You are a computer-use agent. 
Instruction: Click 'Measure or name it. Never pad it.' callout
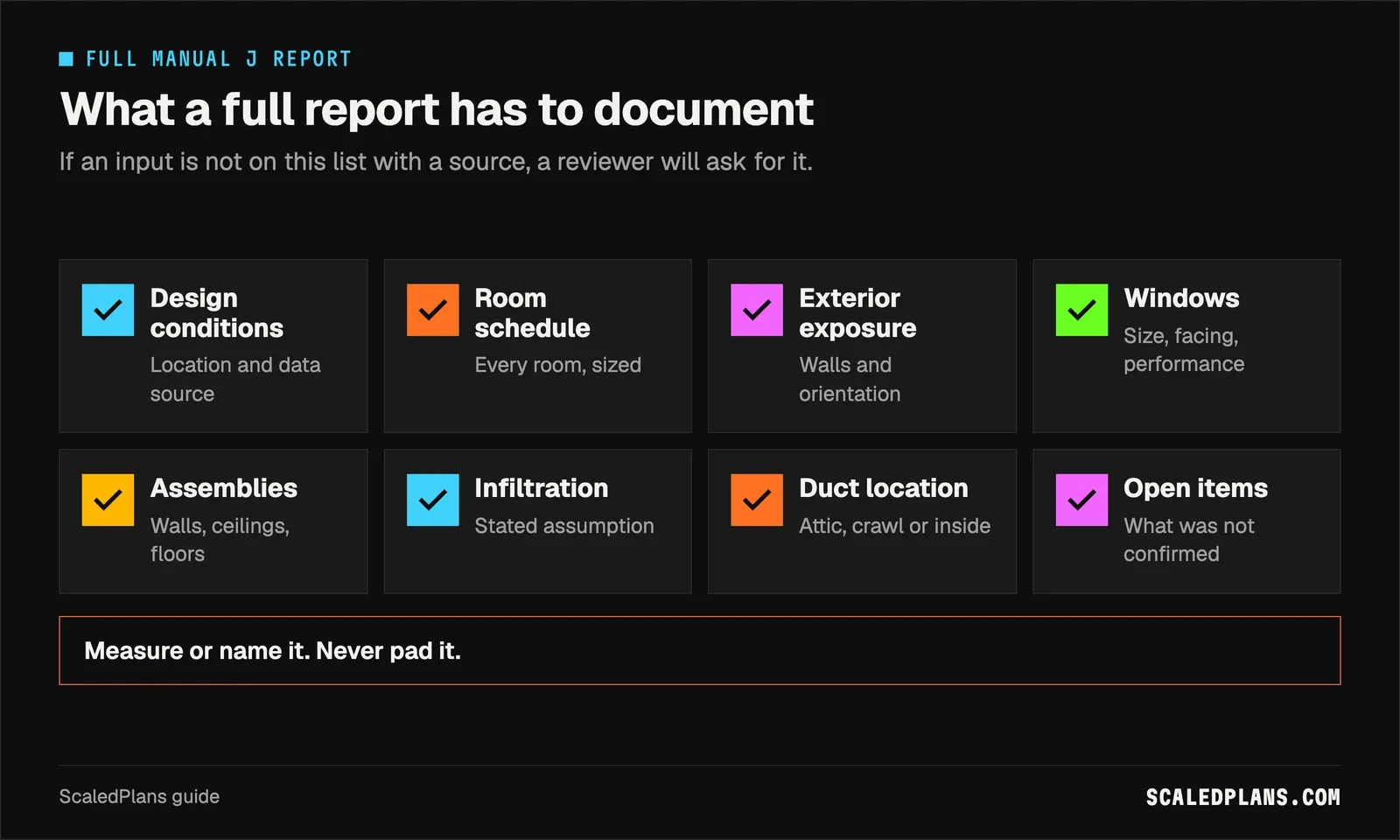tap(699, 650)
